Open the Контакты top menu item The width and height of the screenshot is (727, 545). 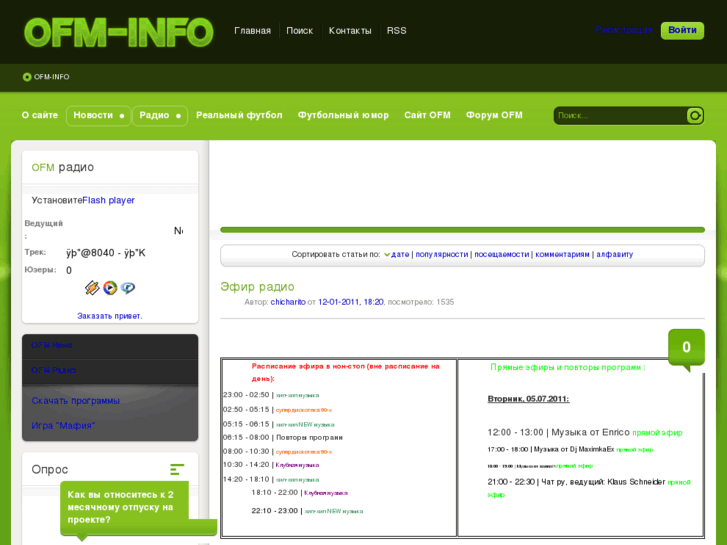[x=350, y=31]
